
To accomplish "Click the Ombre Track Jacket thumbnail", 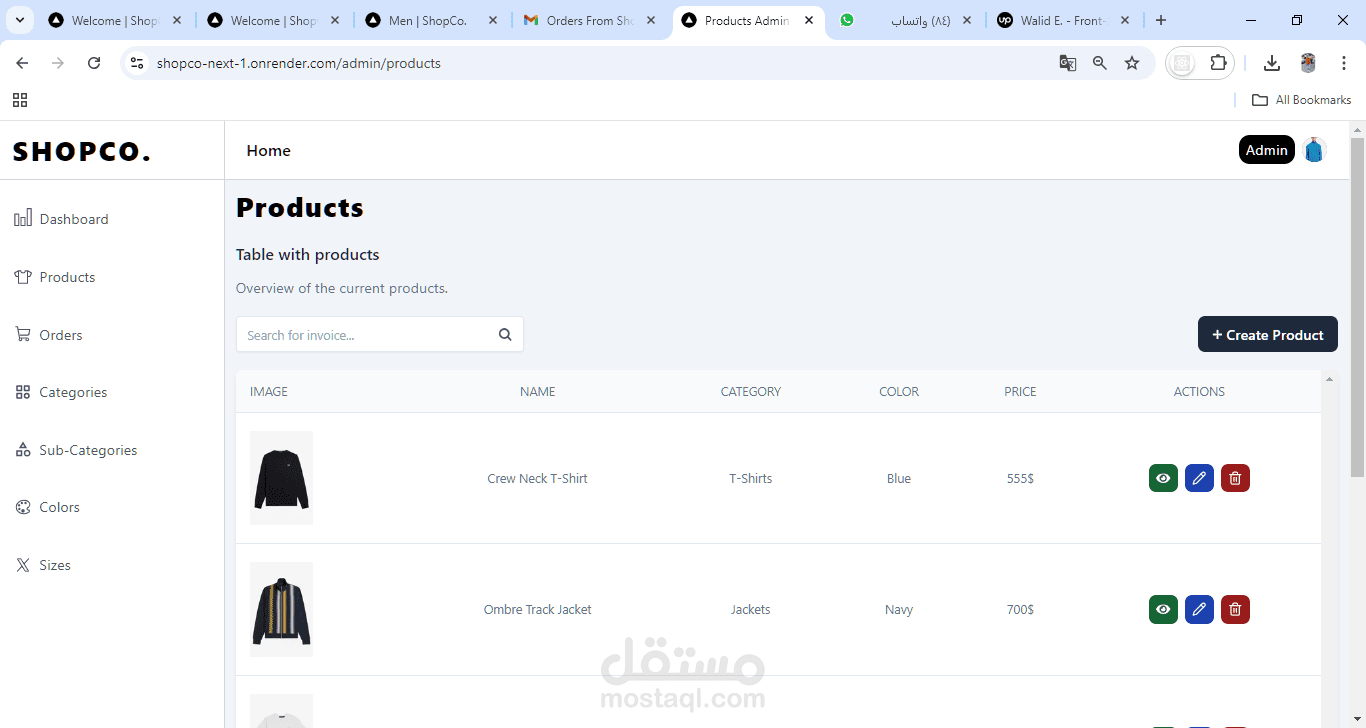I will coord(281,609).
